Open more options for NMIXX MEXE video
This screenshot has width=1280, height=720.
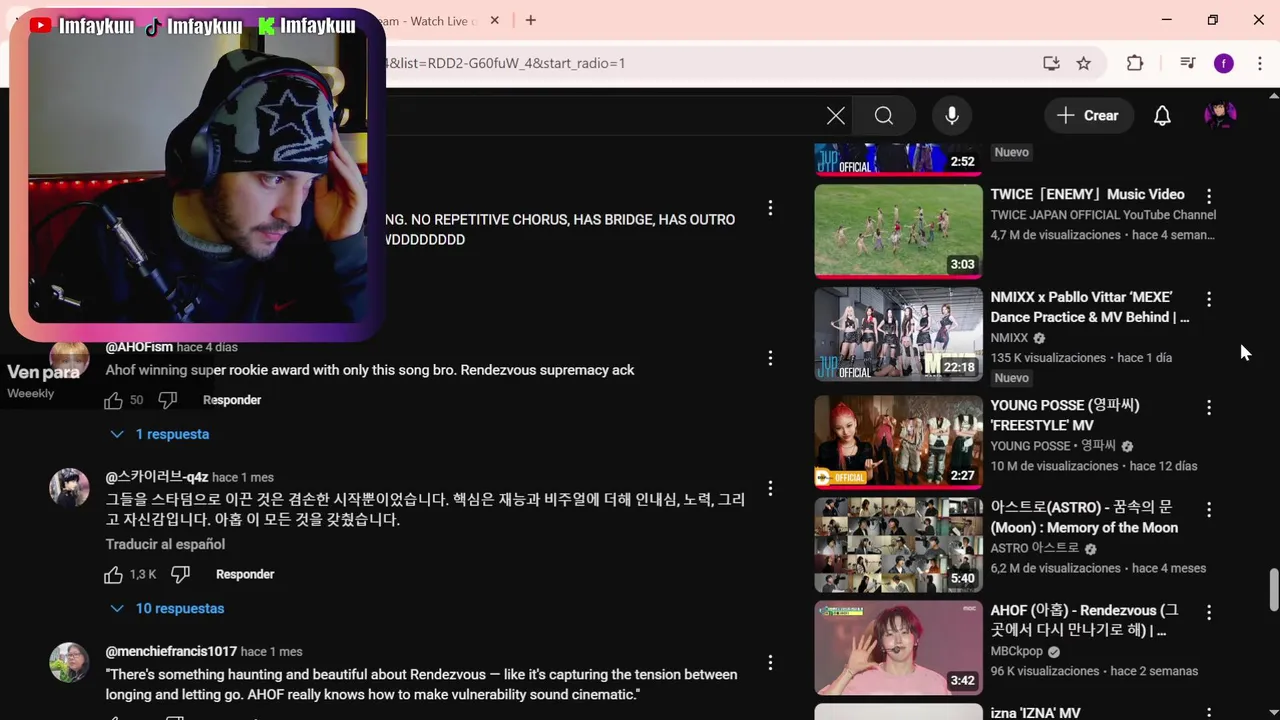click(x=1209, y=299)
